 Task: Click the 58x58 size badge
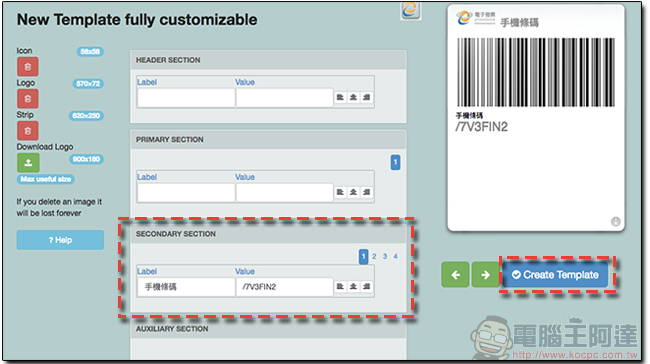[x=90, y=52]
